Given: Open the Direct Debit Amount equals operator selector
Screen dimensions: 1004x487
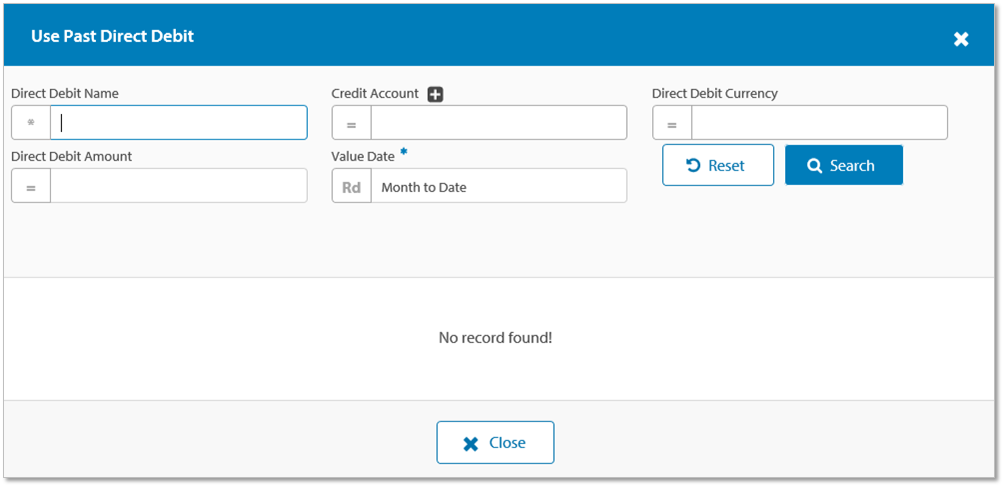Looking at the screenshot, I should [31, 186].
